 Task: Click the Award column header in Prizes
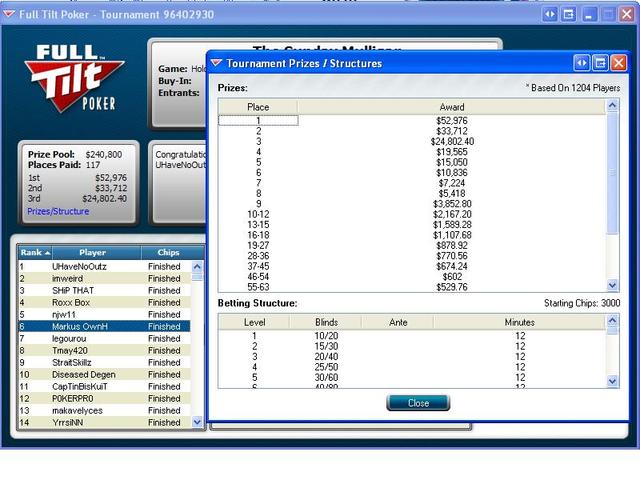click(x=451, y=107)
